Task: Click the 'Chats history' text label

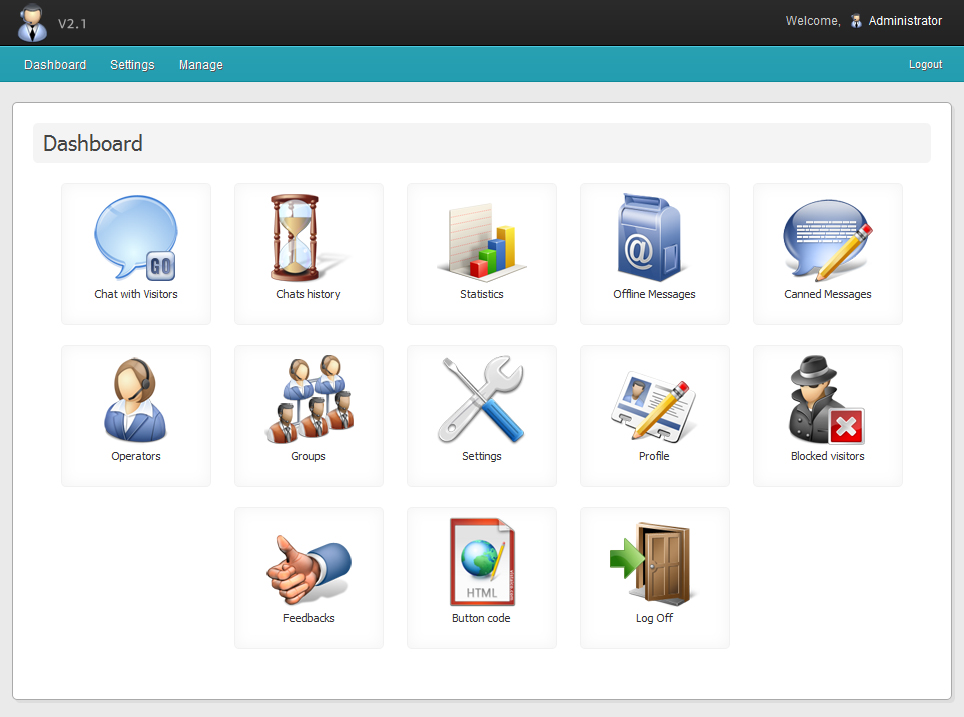Action: (308, 294)
